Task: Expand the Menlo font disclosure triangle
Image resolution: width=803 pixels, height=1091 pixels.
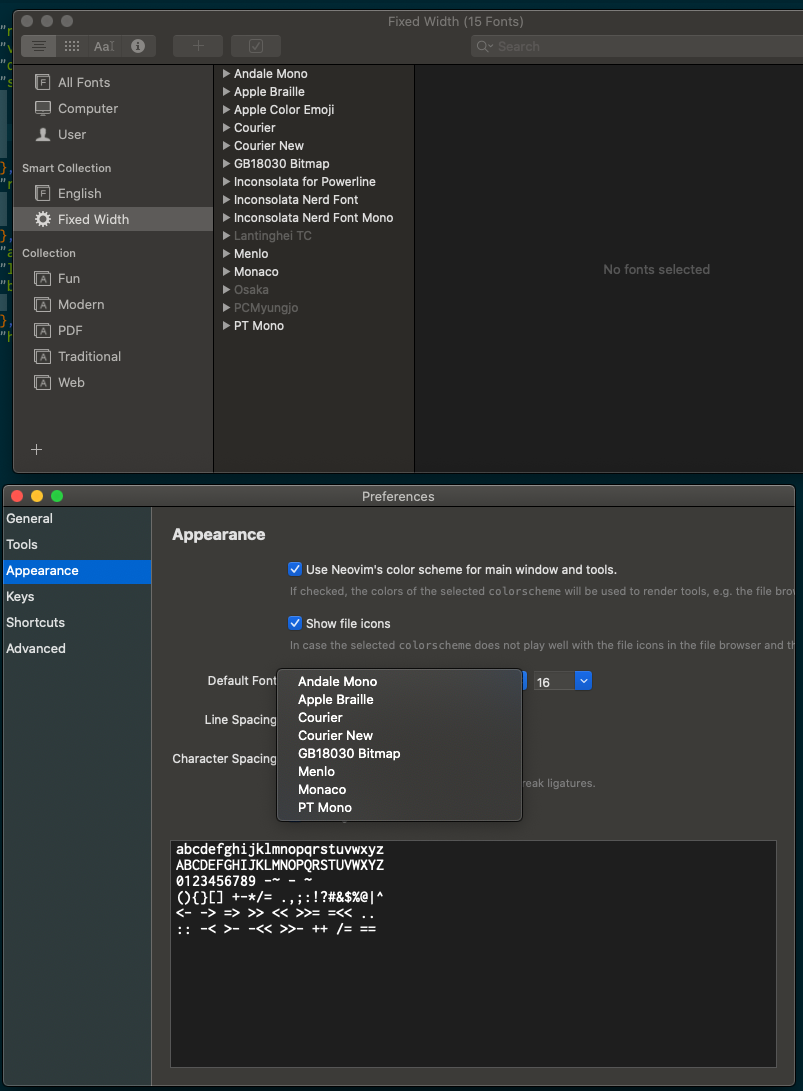Action: tap(226, 253)
